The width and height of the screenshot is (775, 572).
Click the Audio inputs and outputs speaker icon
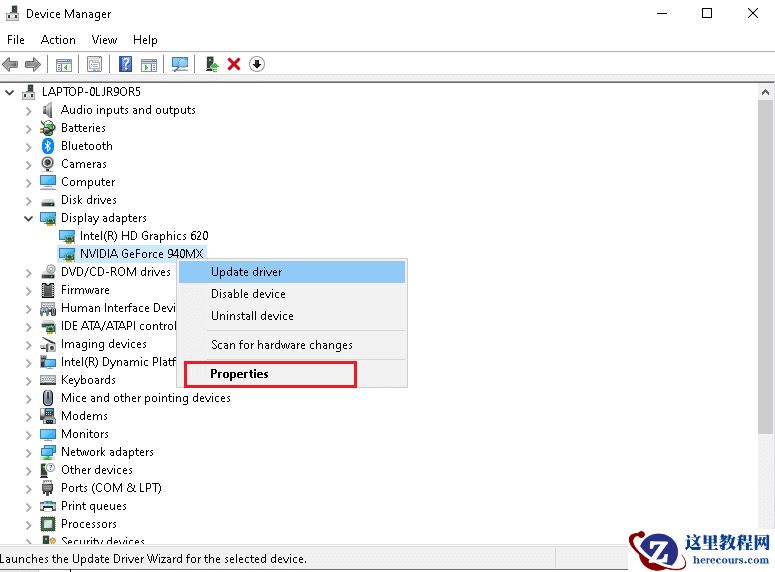[47, 110]
